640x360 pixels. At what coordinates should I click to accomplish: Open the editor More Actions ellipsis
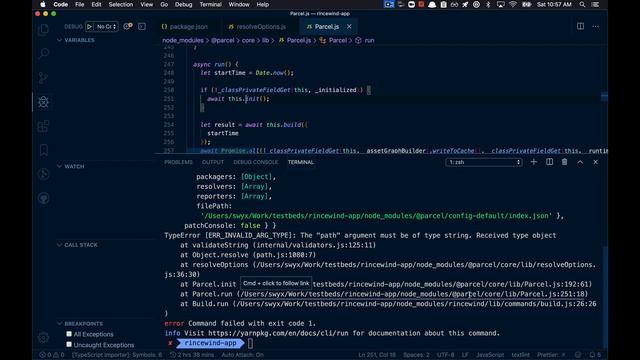pyautogui.click(x=596, y=27)
